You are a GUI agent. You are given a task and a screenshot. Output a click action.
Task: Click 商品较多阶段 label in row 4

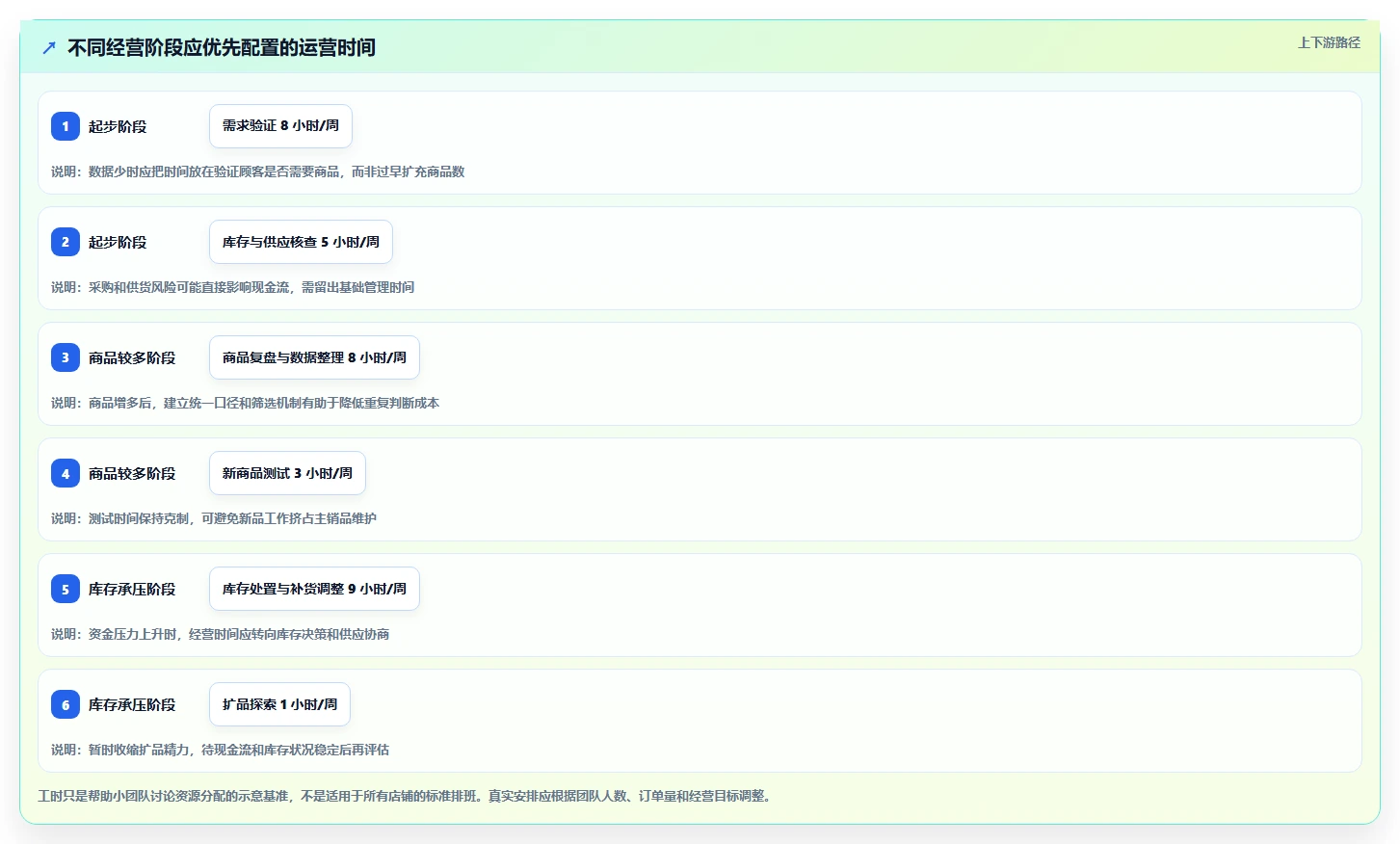coord(132,473)
